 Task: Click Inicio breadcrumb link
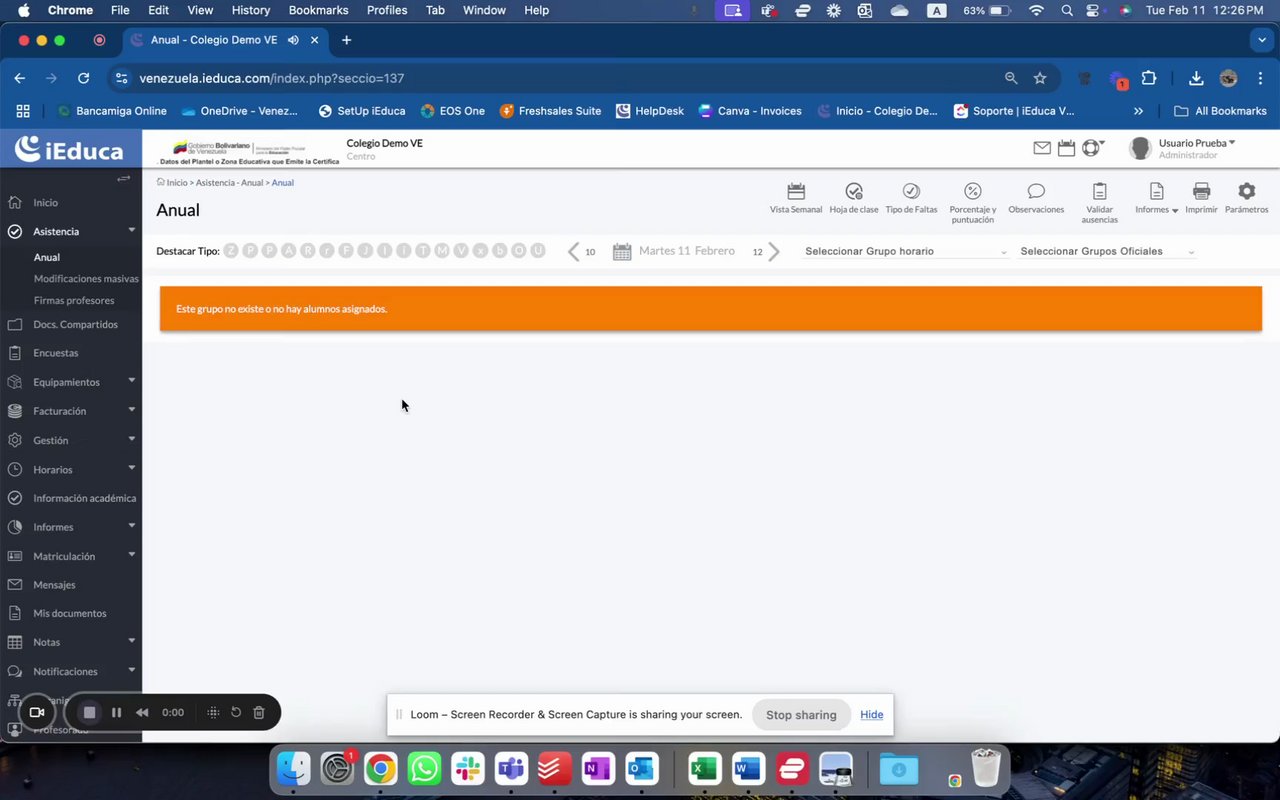pyautogui.click(x=176, y=183)
